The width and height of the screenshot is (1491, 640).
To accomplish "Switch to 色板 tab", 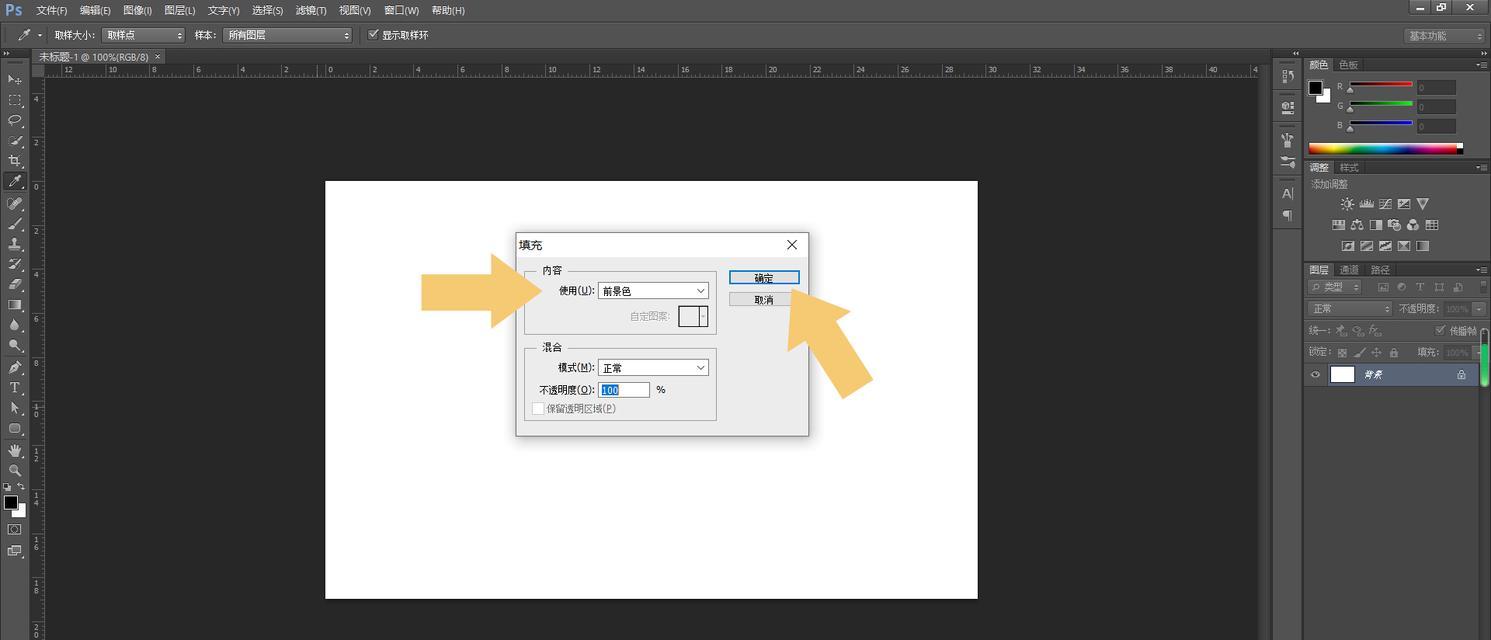I will point(1348,65).
